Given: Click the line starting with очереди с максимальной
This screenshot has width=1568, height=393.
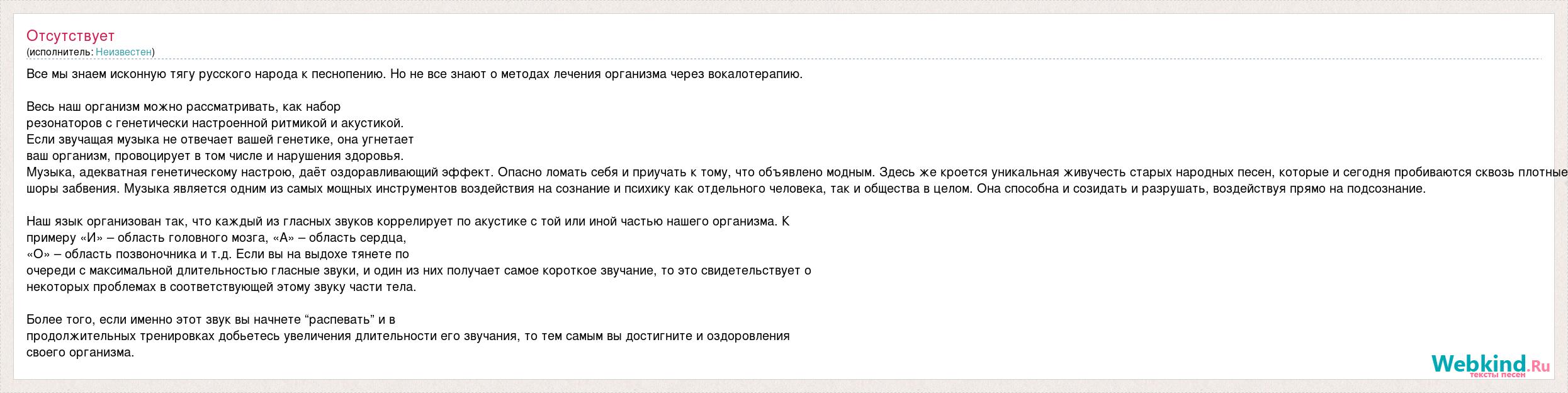Looking at the screenshot, I should (419, 270).
